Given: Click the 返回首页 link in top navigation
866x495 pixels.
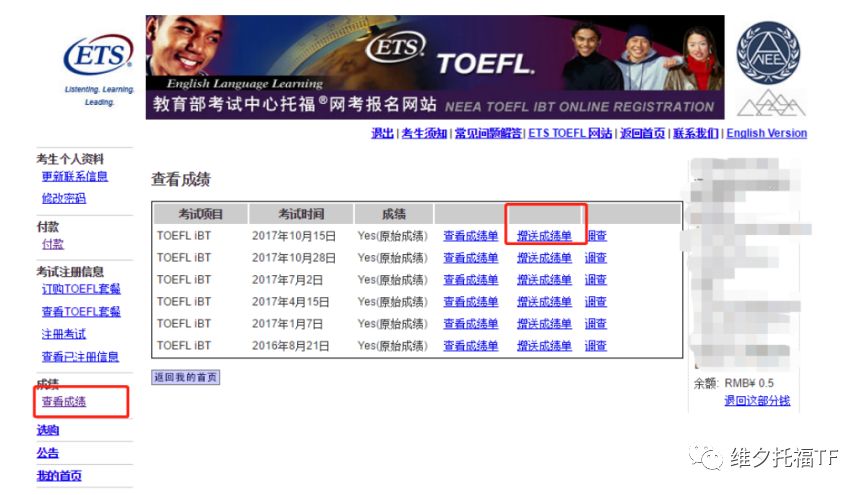Looking at the screenshot, I should [x=642, y=133].
